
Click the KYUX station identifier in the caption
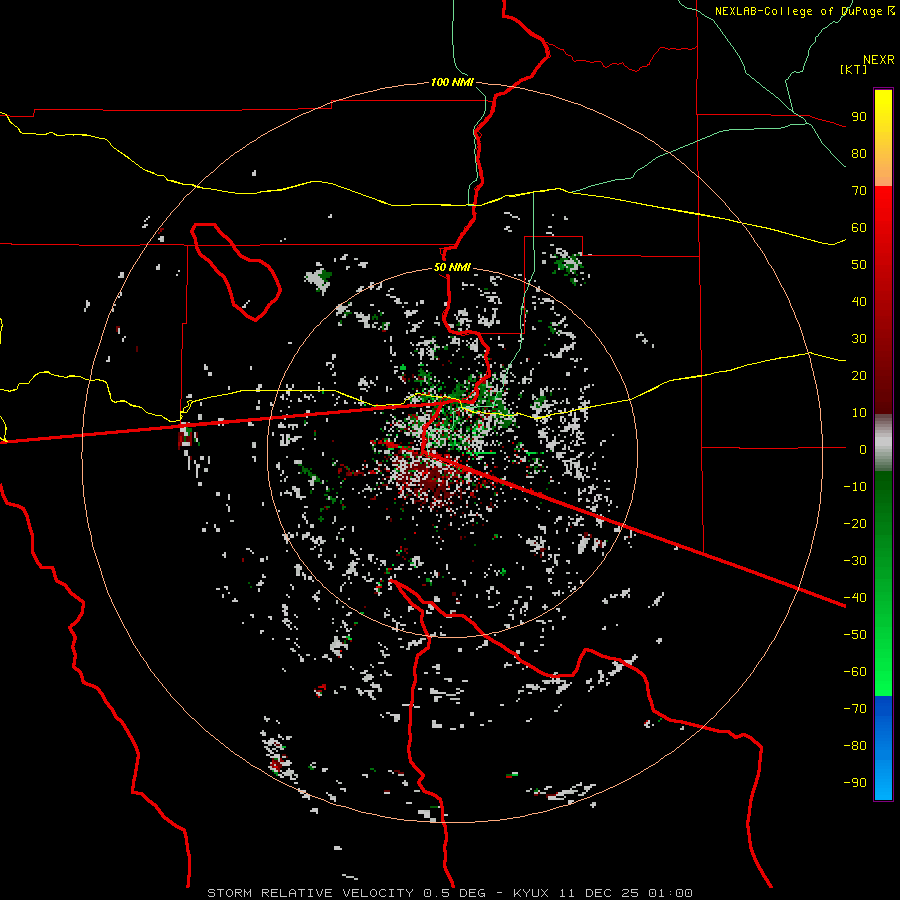tap(531, 893)
